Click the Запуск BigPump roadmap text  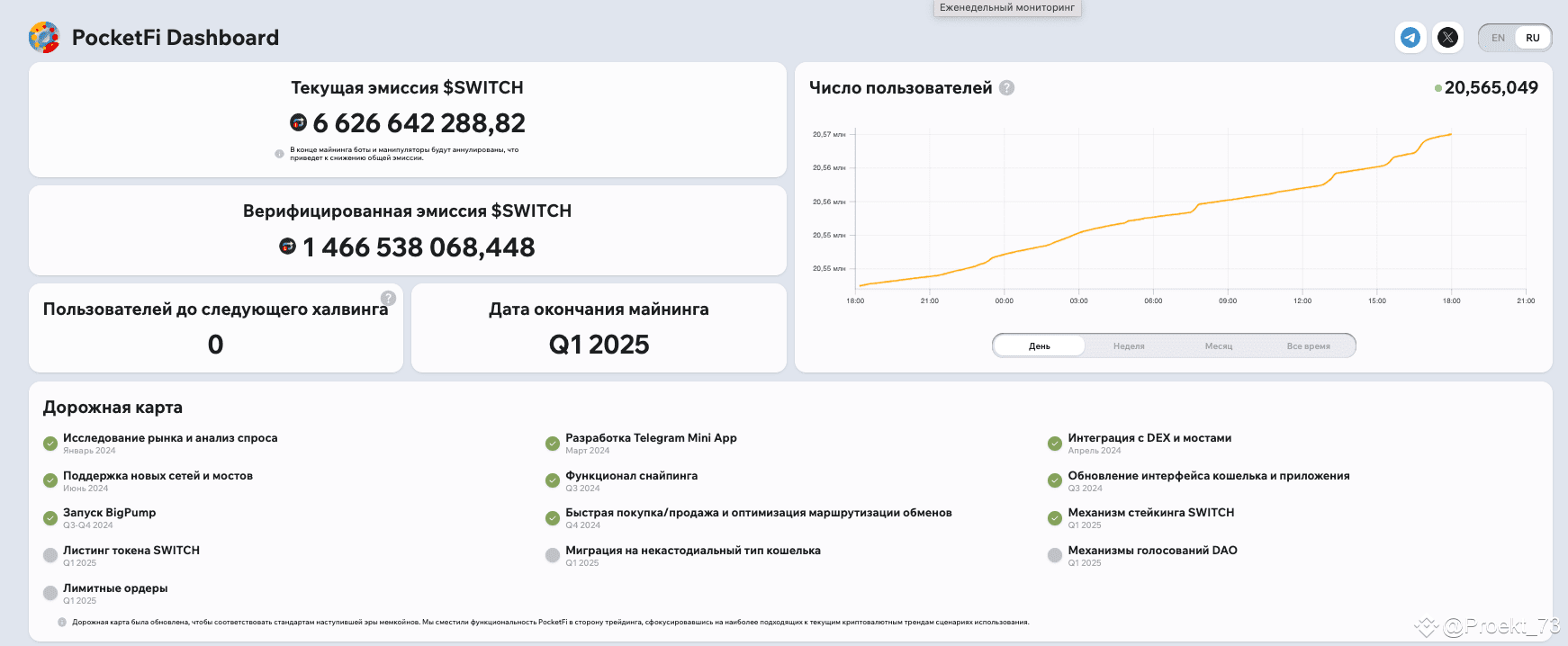(110, 513)
